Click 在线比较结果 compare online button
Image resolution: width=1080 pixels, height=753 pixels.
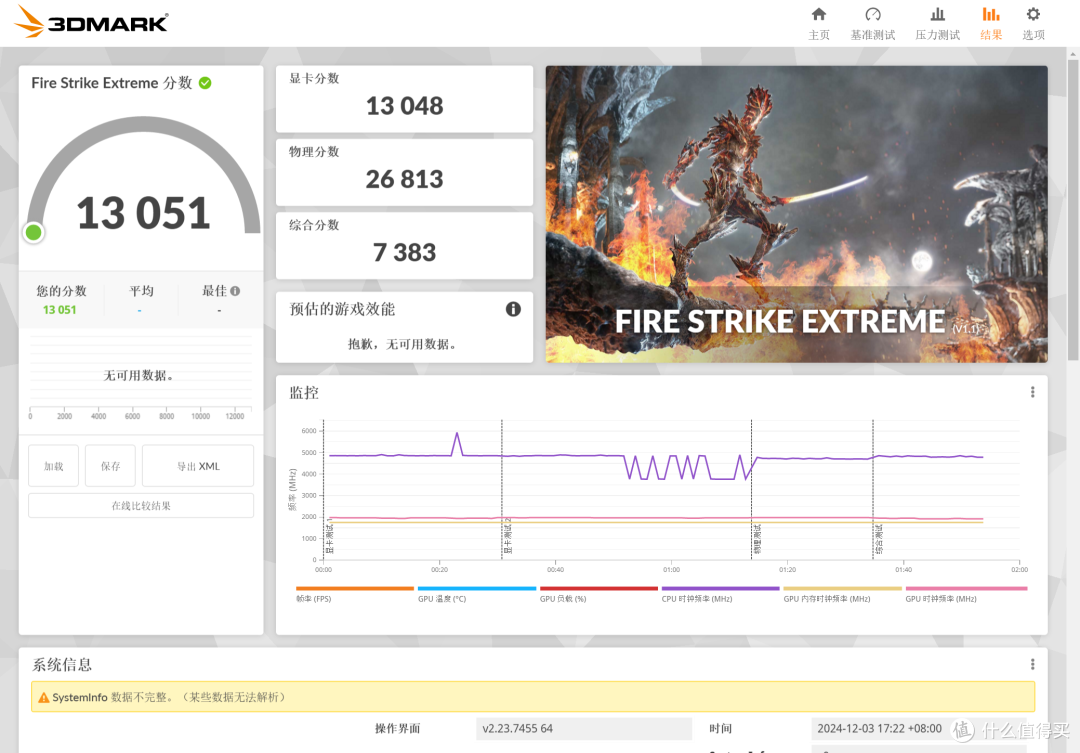(x=141, y=506)
